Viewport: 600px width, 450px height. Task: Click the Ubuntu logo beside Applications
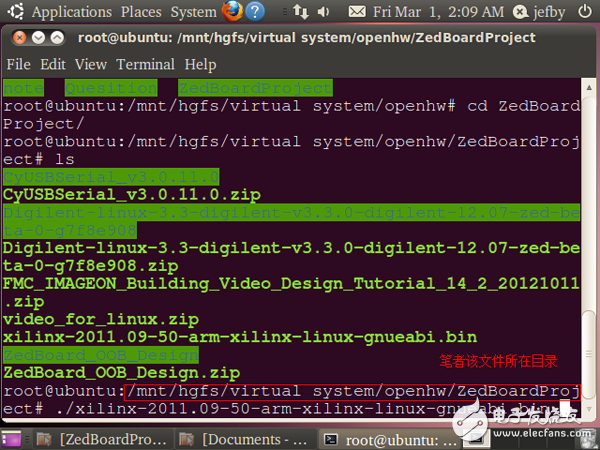16,12
